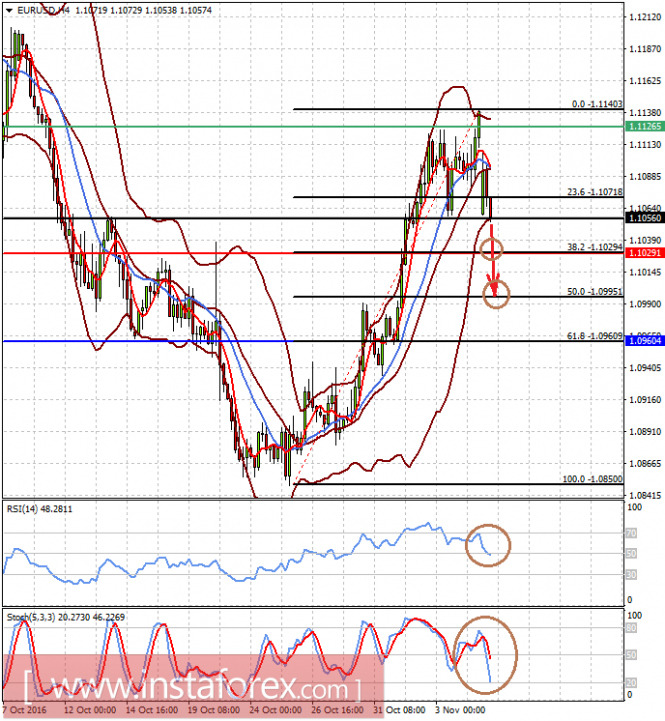Select the green 1.11265 price label
Screen dimensions: 665x721
coord(645,126)
